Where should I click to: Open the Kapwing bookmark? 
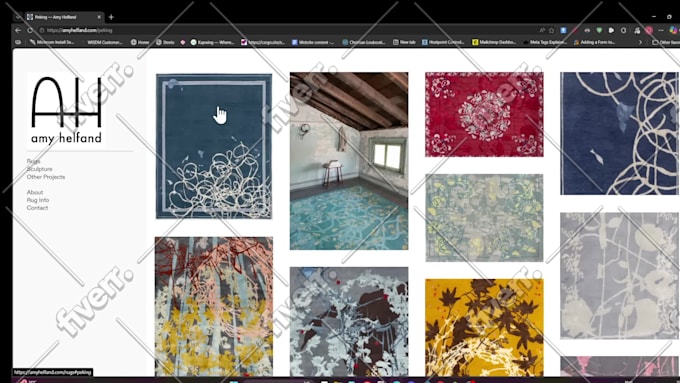click(x=212, y=42)
